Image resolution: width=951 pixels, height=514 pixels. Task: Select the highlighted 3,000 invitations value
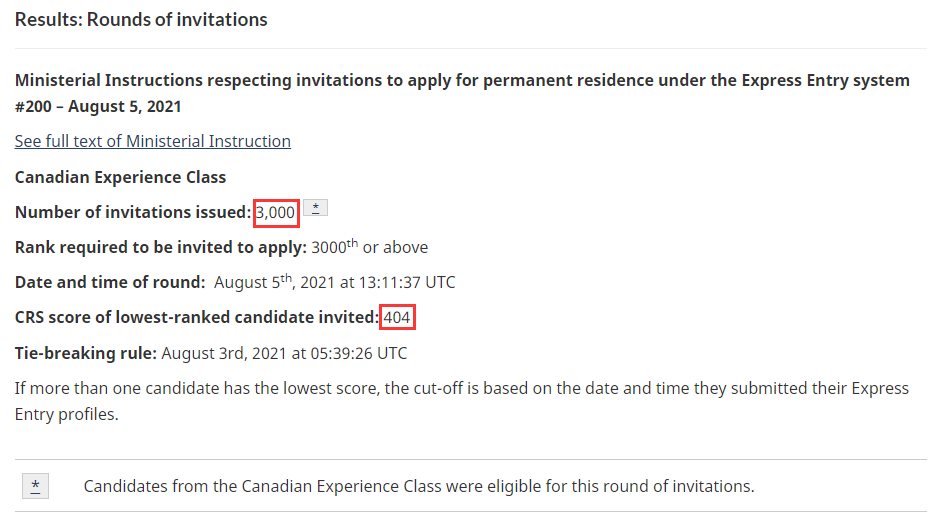coord(275,212)
